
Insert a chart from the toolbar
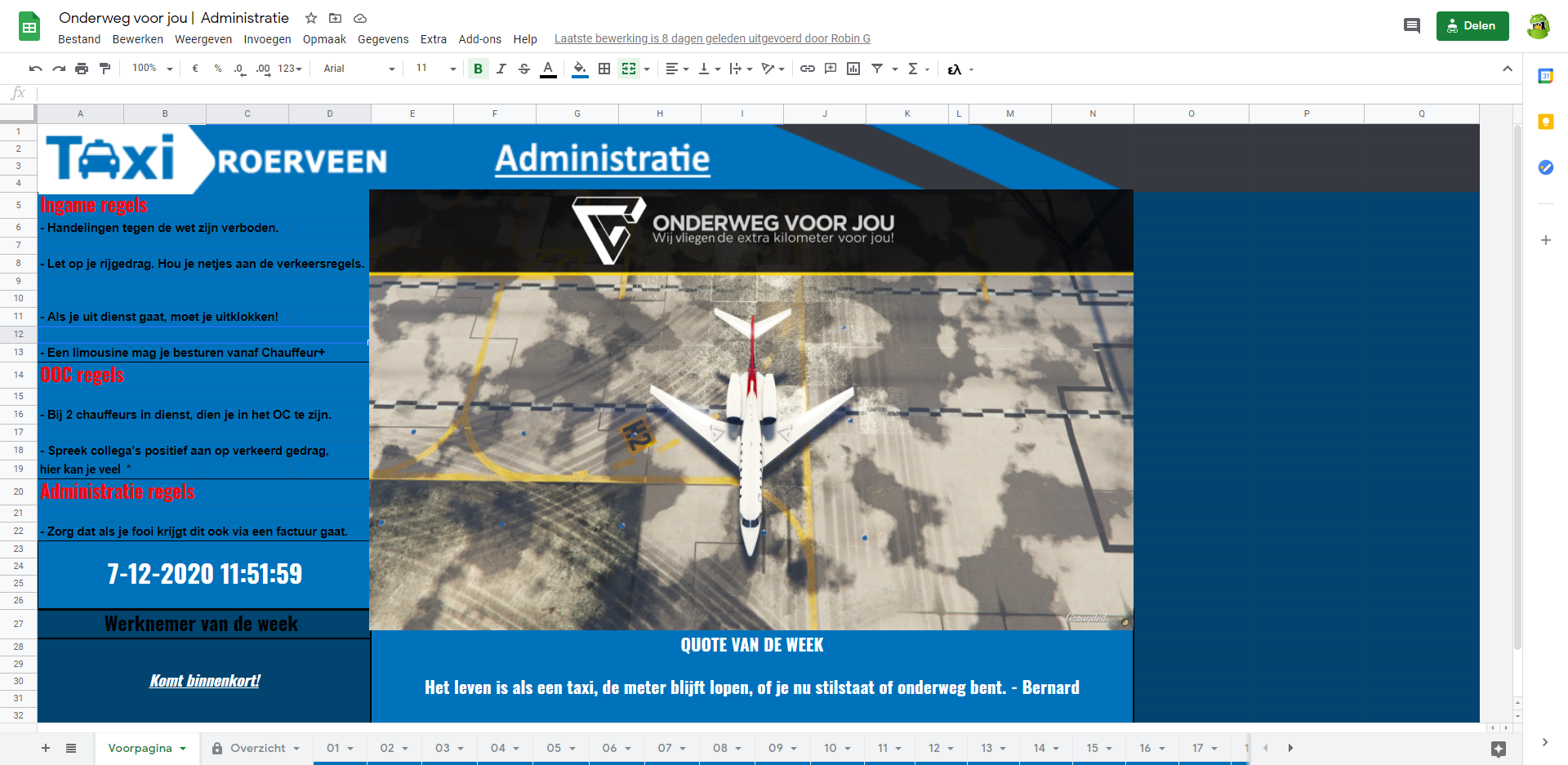[x=853, y=69]
